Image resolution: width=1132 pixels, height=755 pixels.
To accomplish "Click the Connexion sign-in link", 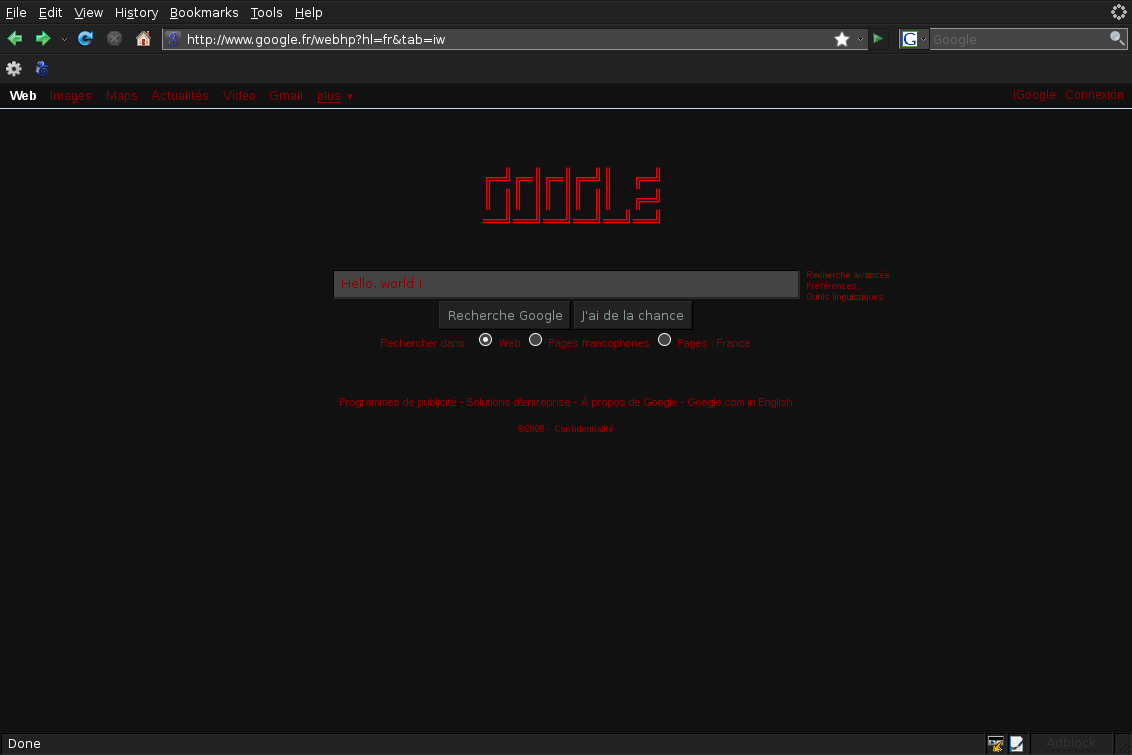I will pos(1094,95).
